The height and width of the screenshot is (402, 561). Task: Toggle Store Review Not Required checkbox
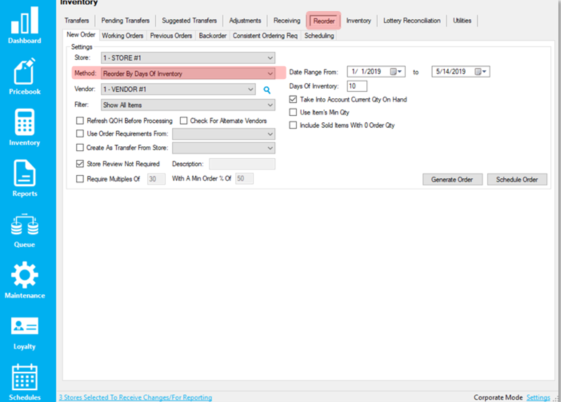80,164
